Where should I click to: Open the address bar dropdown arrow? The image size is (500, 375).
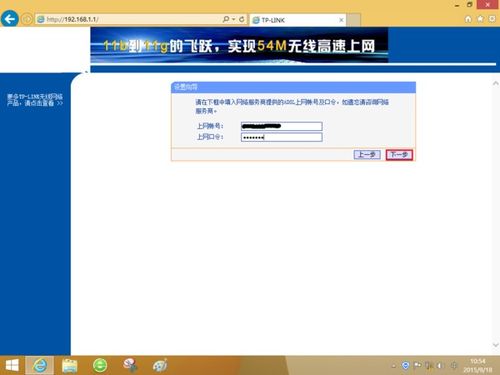click(234, 19)
